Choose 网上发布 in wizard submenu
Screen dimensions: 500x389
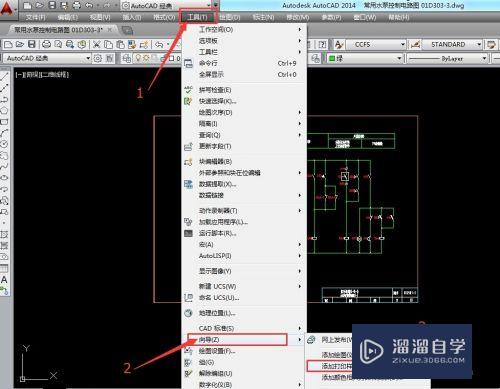(x=330, y=340)
